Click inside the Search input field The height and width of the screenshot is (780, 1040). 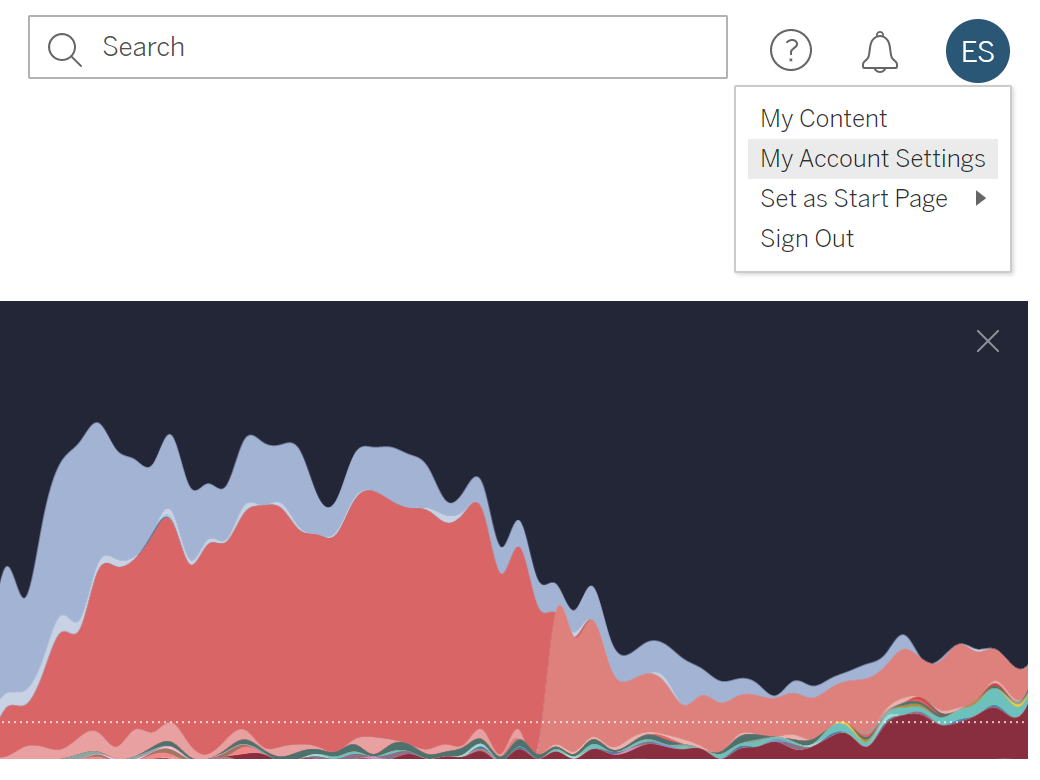click(380, 47)
